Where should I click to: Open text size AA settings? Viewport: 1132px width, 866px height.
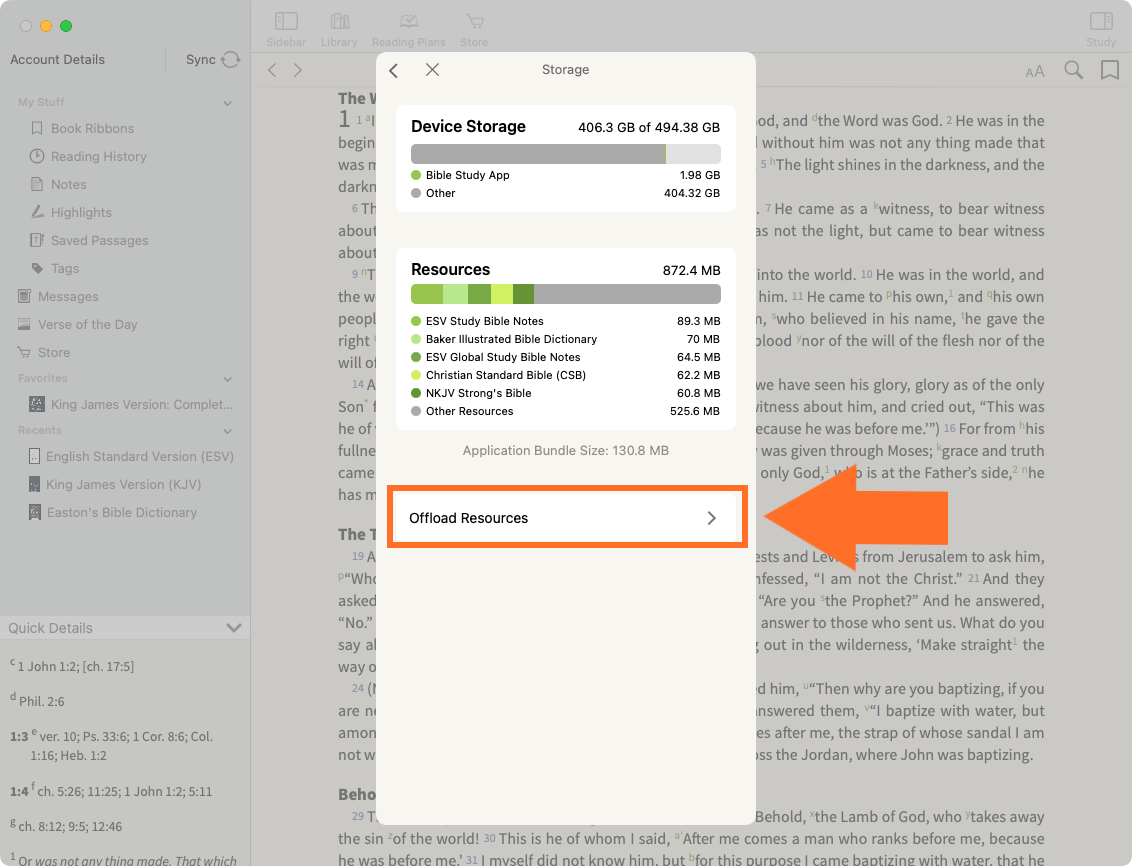1035,71
